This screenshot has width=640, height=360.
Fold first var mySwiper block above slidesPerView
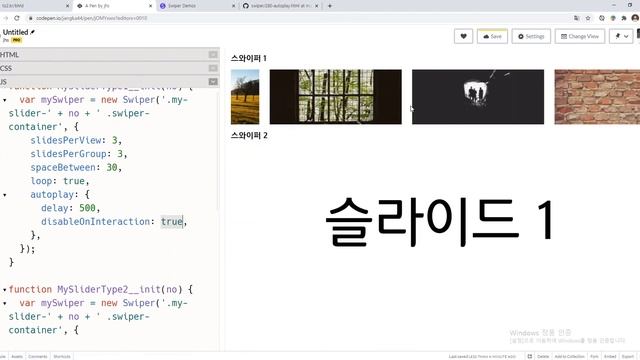(x=4, y=100)
